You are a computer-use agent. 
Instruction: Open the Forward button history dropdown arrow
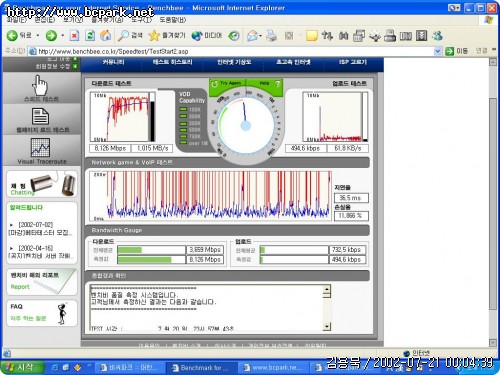coord(62,35)
